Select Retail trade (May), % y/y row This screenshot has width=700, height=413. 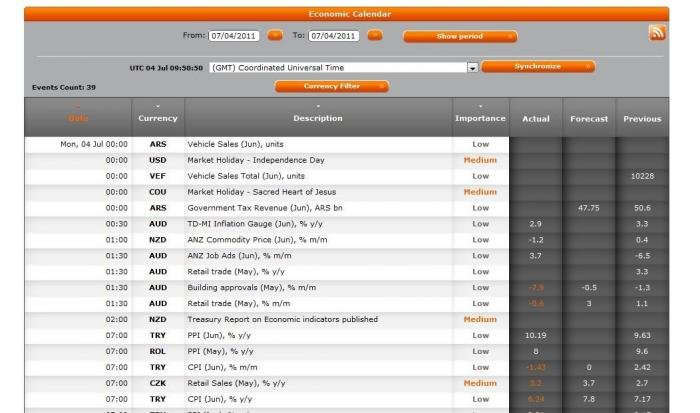[347, 272]
